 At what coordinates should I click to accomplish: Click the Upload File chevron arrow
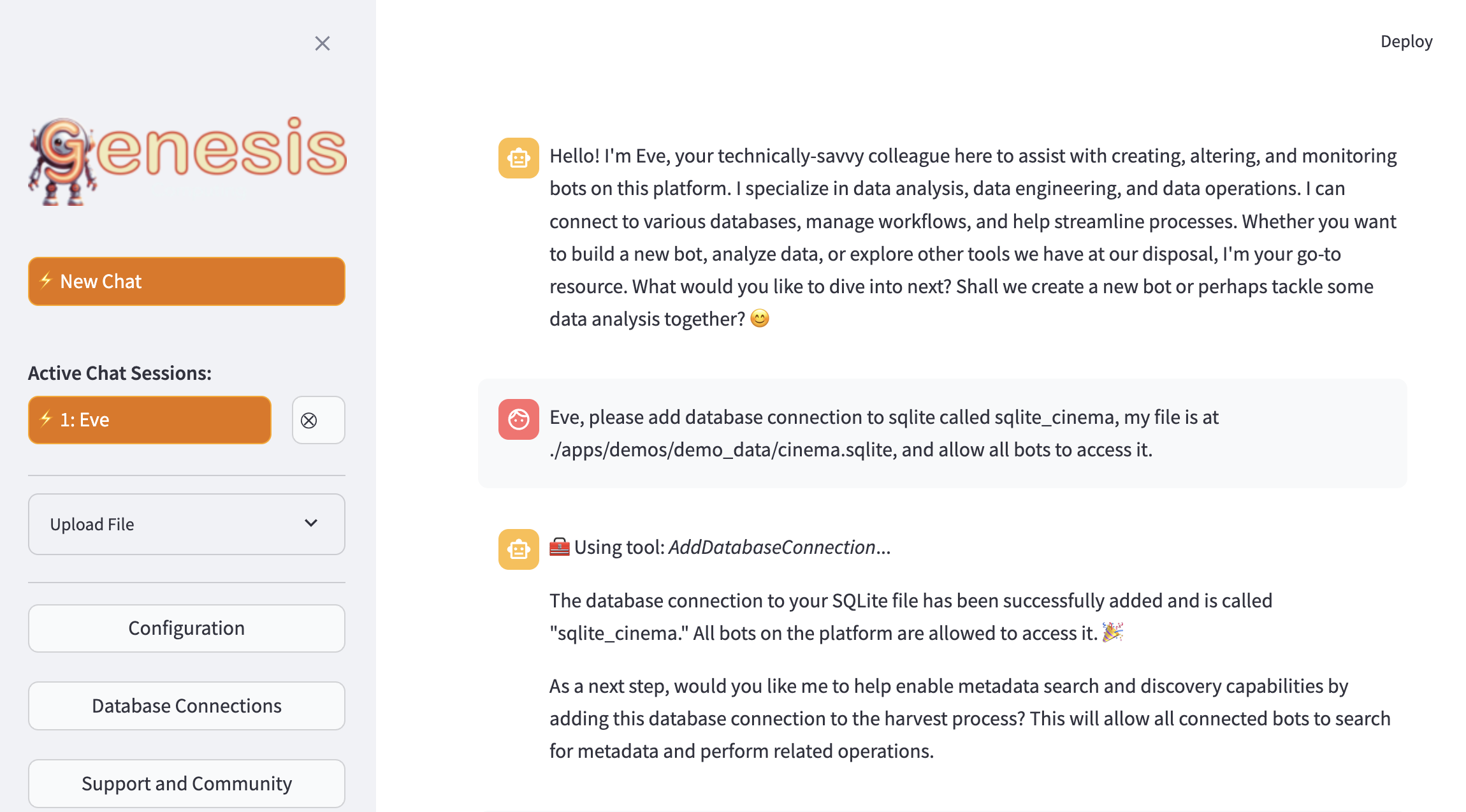click(311, 523)
